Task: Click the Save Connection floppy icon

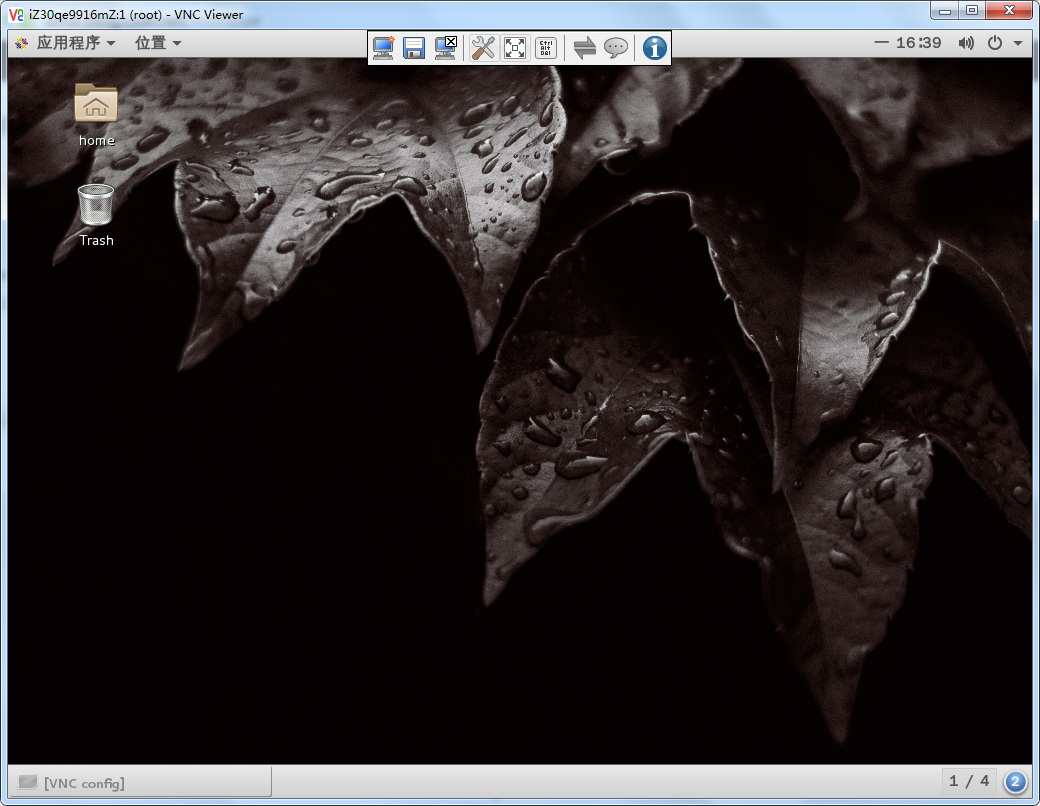Action: (414, 48)
